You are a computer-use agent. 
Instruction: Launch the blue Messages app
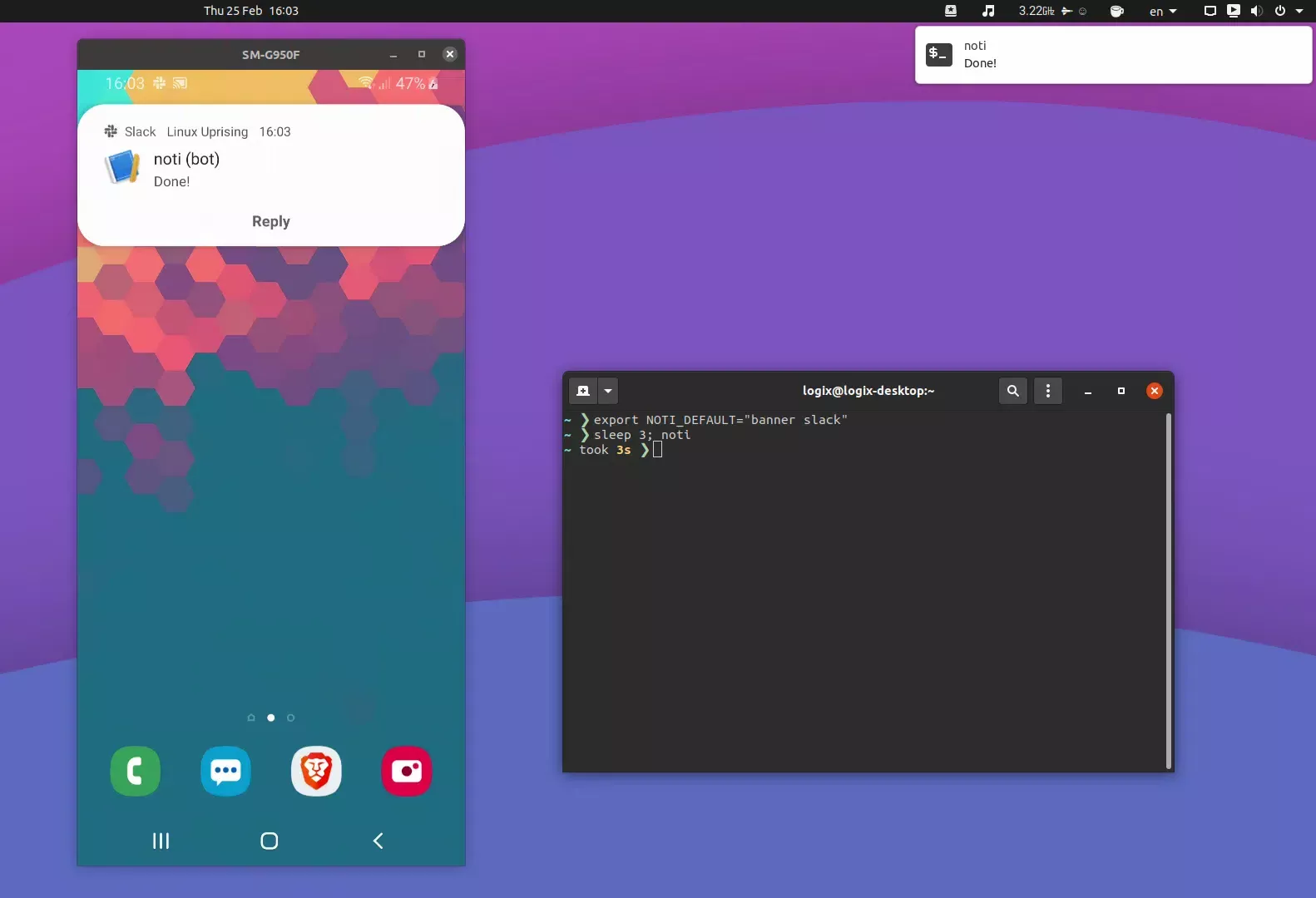225,771
